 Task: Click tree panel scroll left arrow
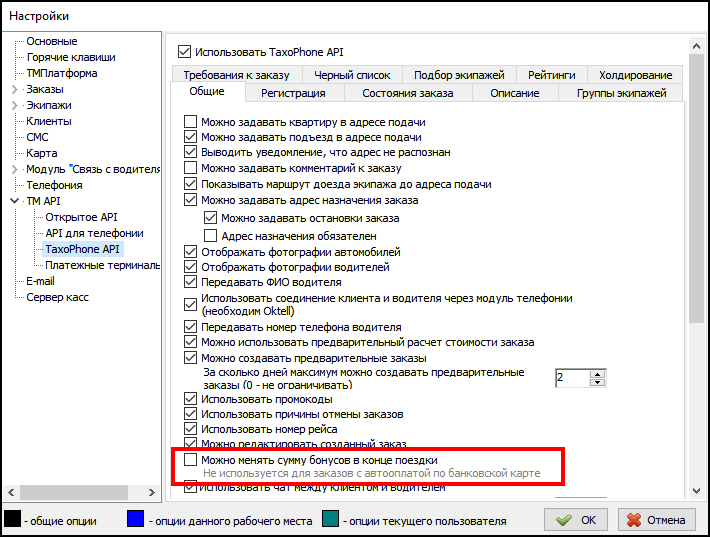point(11,492)
